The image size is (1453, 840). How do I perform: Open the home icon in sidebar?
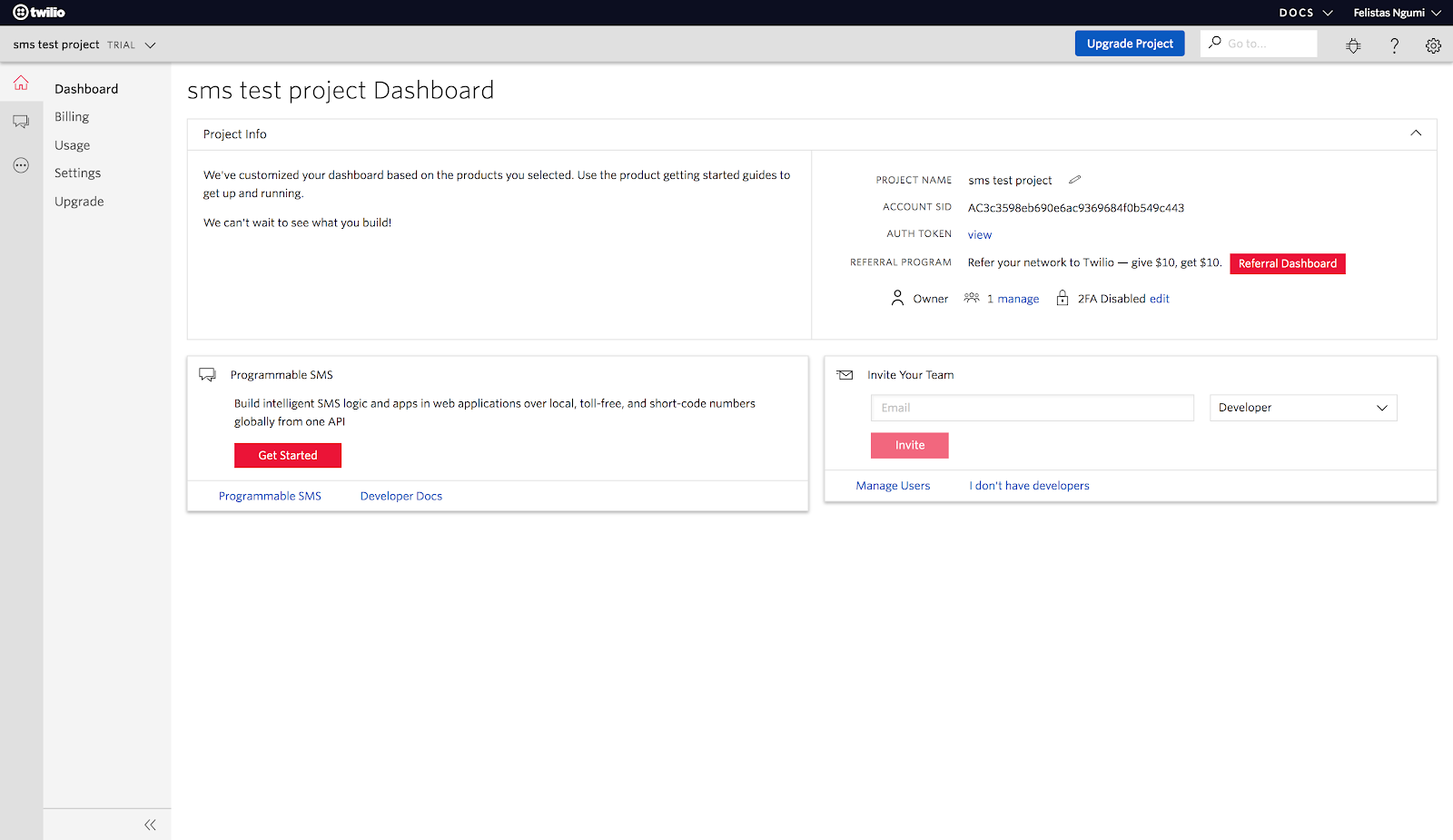(x=21, y=84)
